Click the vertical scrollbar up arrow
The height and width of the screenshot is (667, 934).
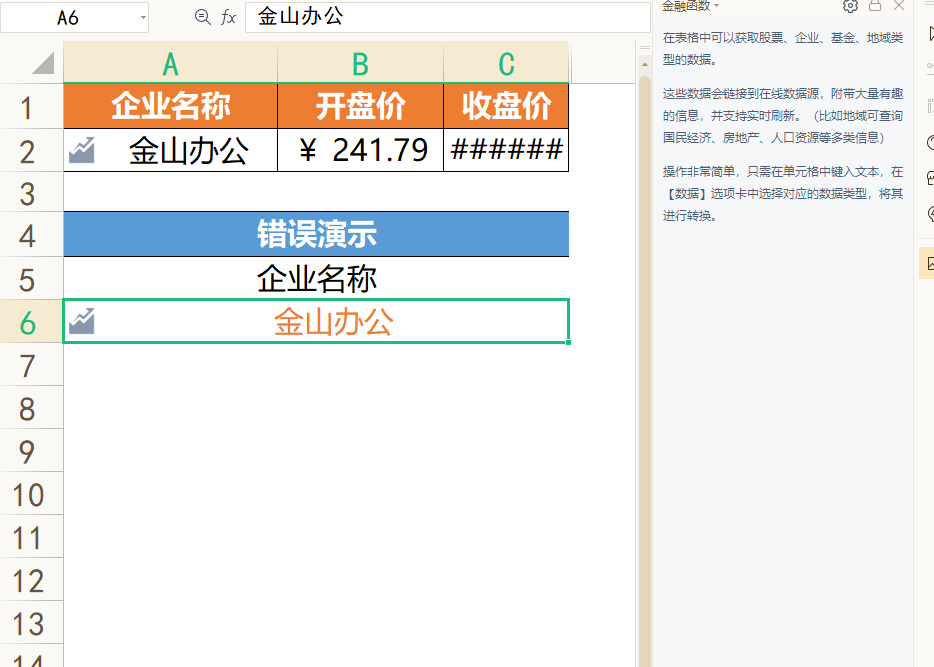tap(645, 64)
